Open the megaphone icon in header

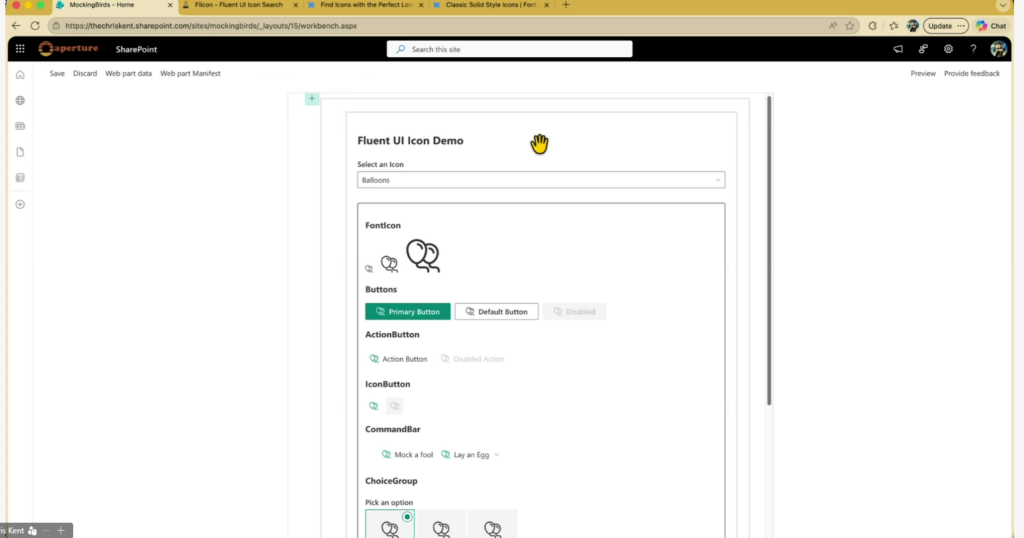pos(897,49)
